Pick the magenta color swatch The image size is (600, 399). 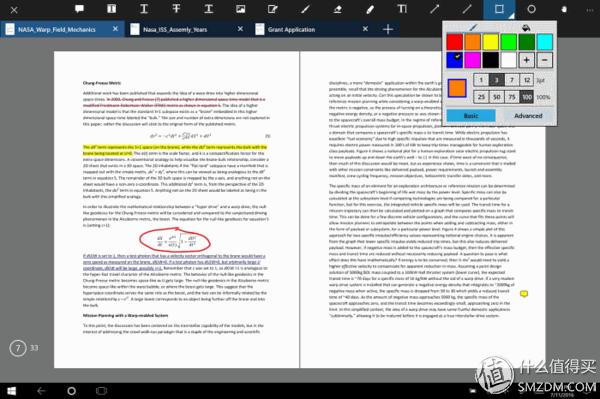coord(473,60)
